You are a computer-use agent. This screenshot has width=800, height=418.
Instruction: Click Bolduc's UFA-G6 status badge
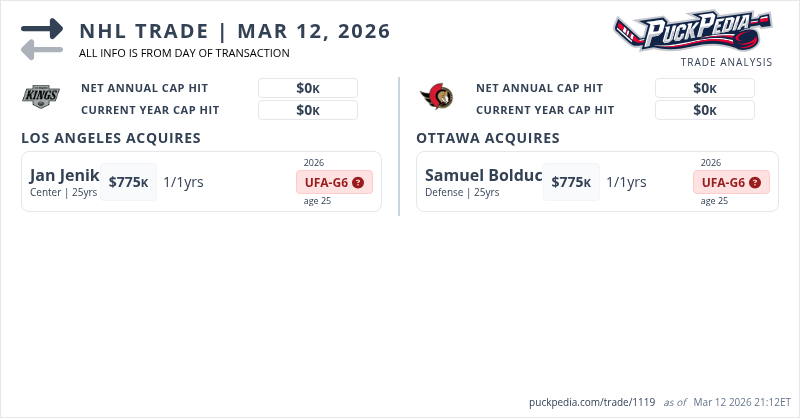click(722, 182)
